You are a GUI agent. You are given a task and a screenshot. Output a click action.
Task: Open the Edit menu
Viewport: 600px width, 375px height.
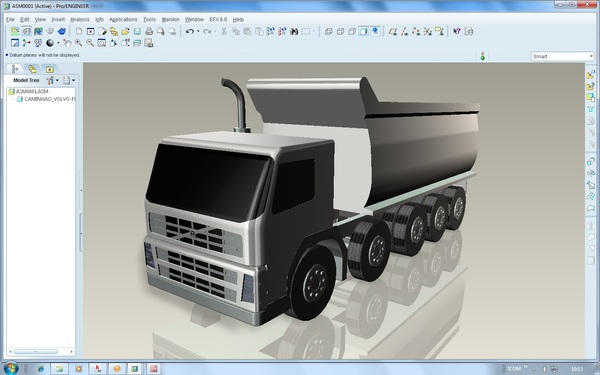(x=24, y=20)
